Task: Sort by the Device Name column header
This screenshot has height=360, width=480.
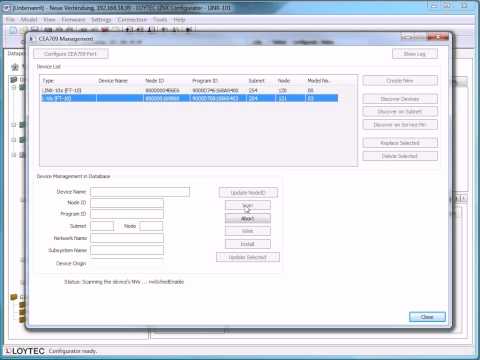Action: (x=113, y=81)
